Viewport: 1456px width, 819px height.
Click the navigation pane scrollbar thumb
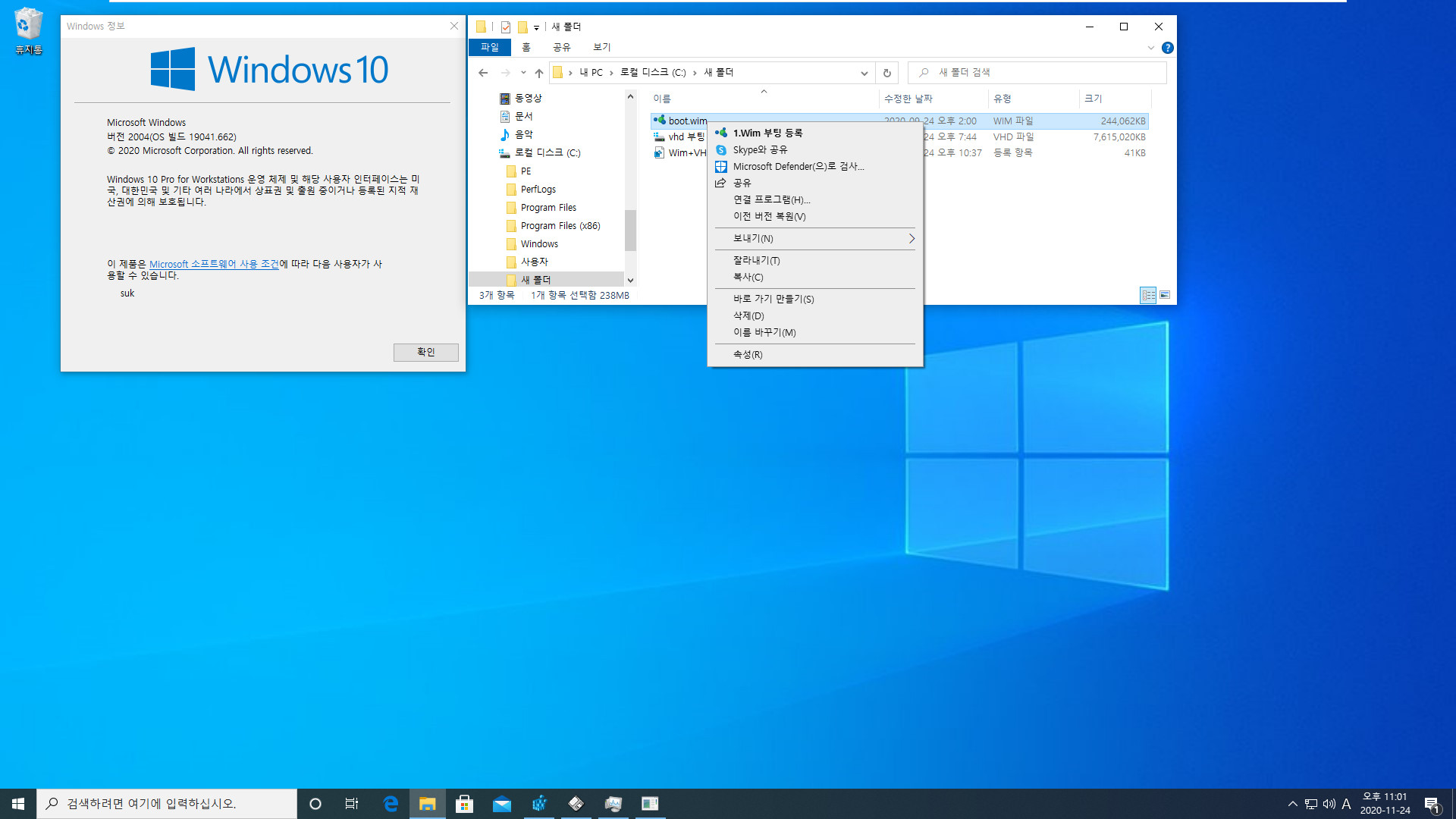click(x=630, y=231)
